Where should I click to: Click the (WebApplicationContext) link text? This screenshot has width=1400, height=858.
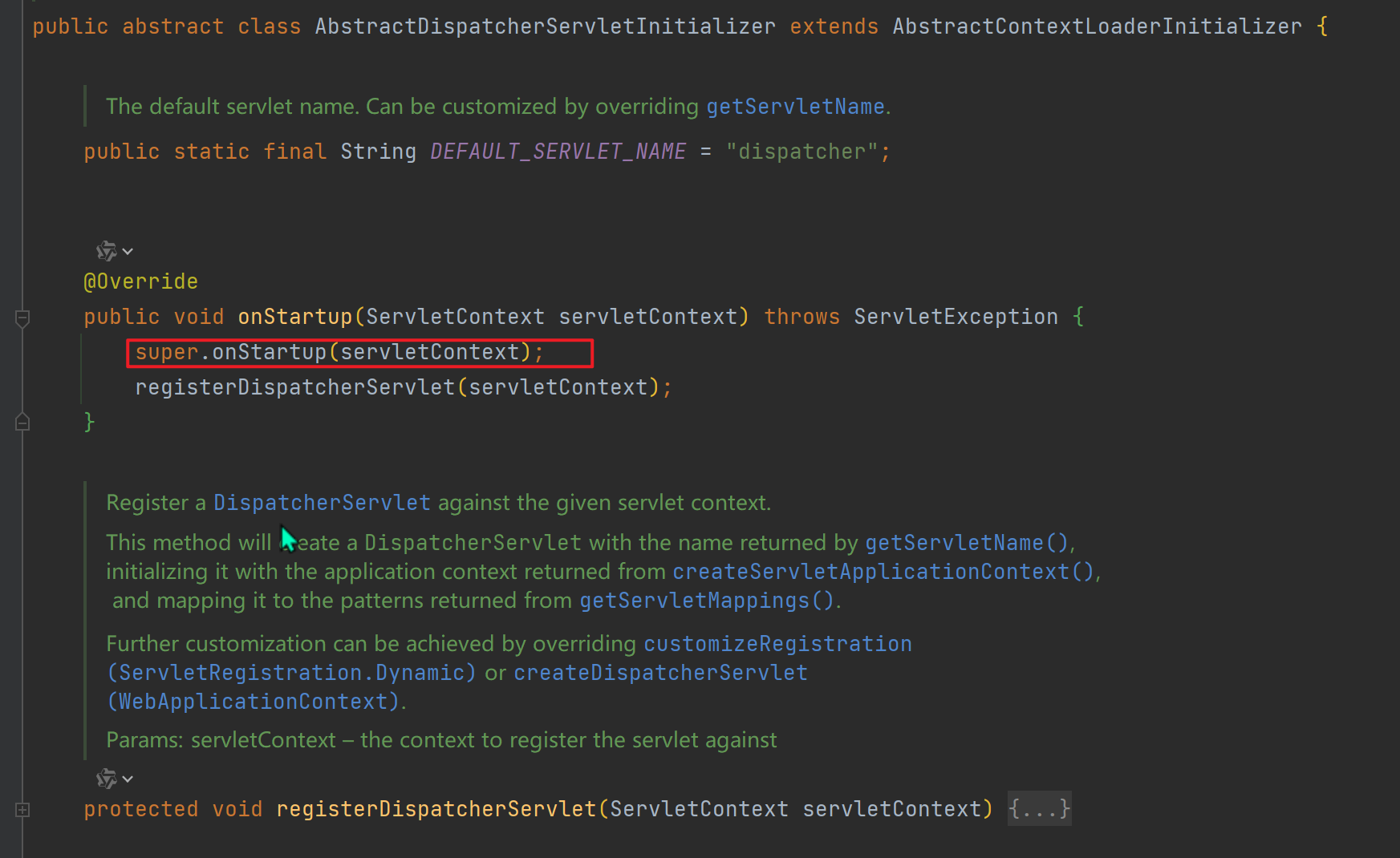pyautogui.click(x=254, y=702)
